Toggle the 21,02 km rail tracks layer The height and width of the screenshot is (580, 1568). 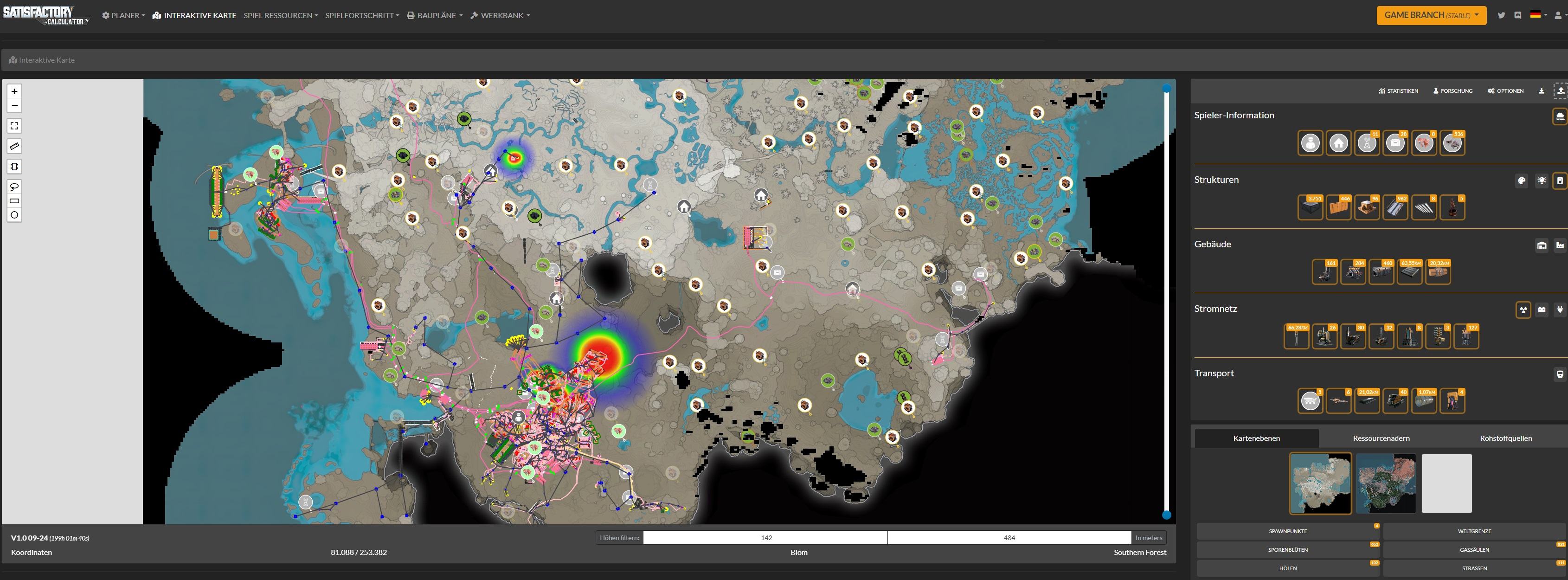pyautogui.click(x=1367, y=401)
